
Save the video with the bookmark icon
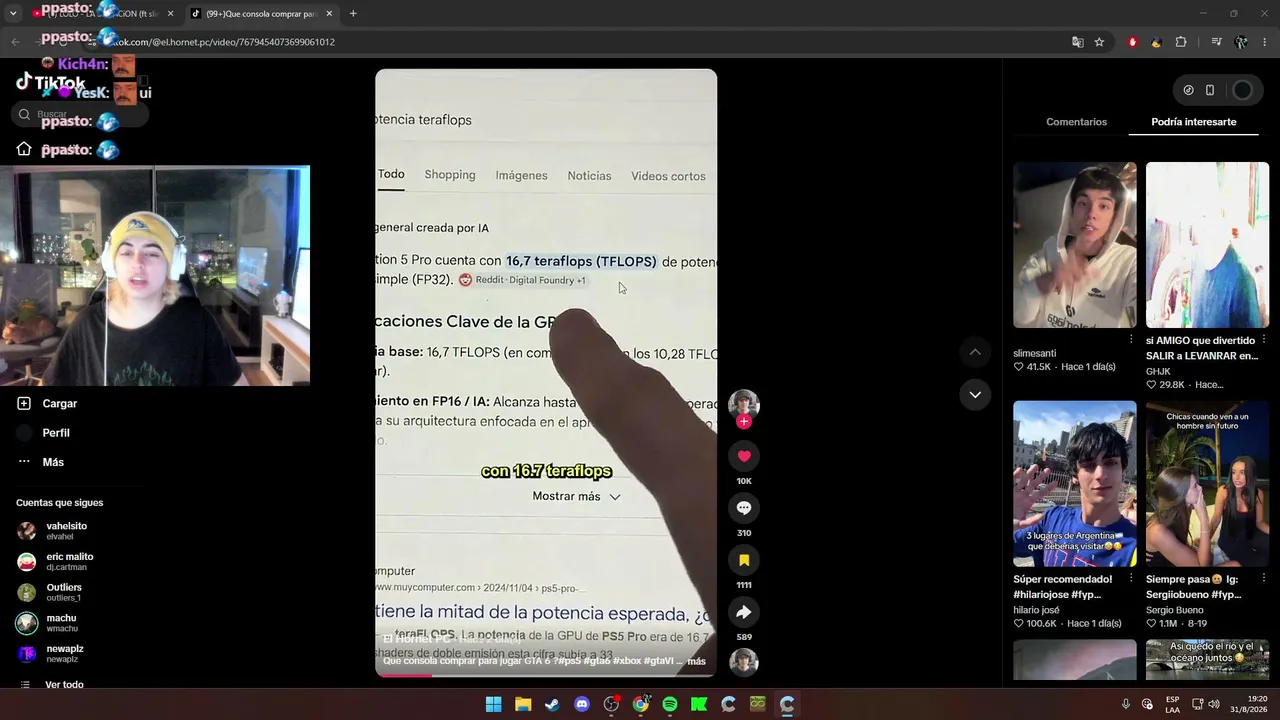coord(743,560)
